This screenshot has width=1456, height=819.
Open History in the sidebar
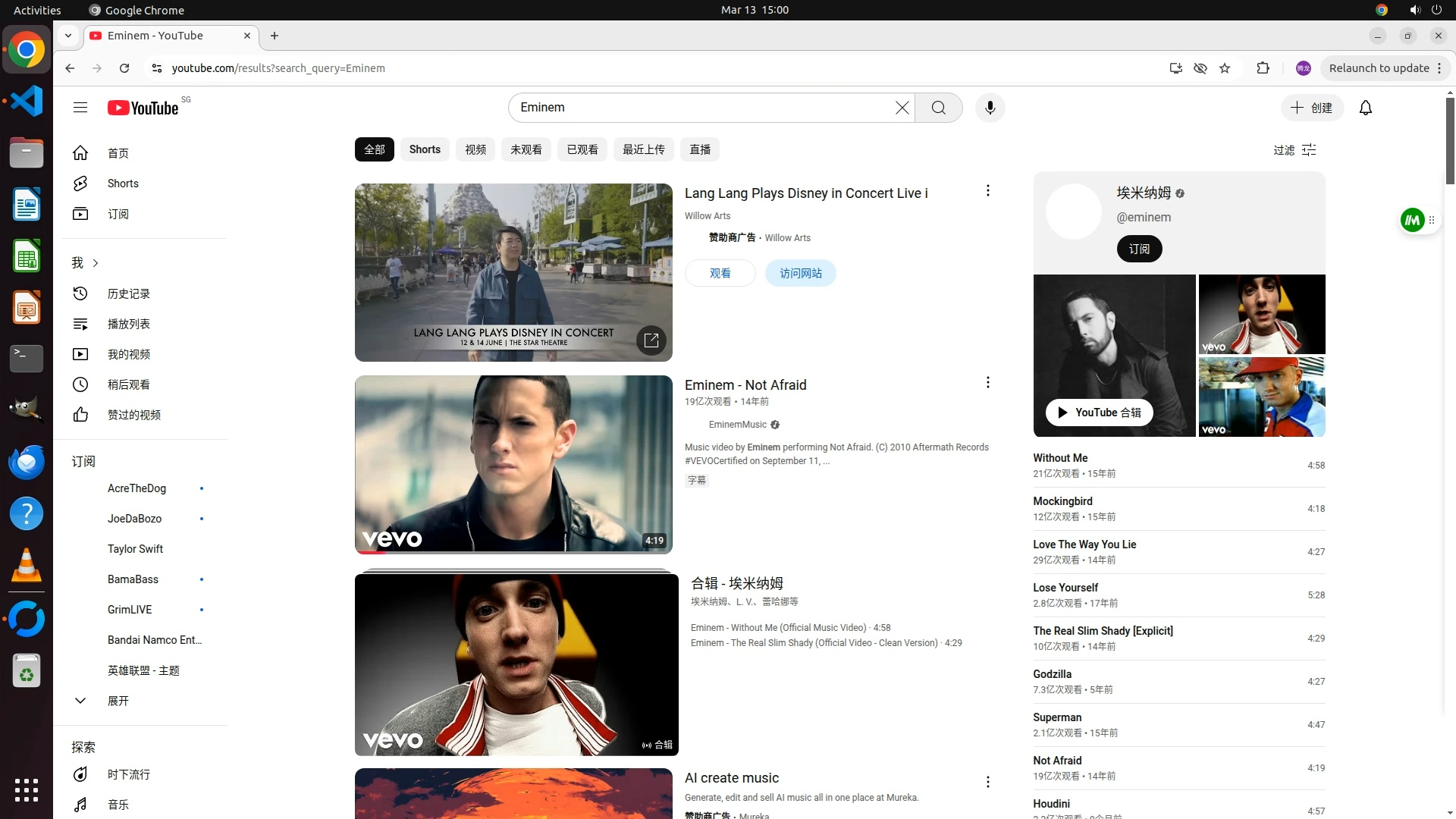[128, 293]
